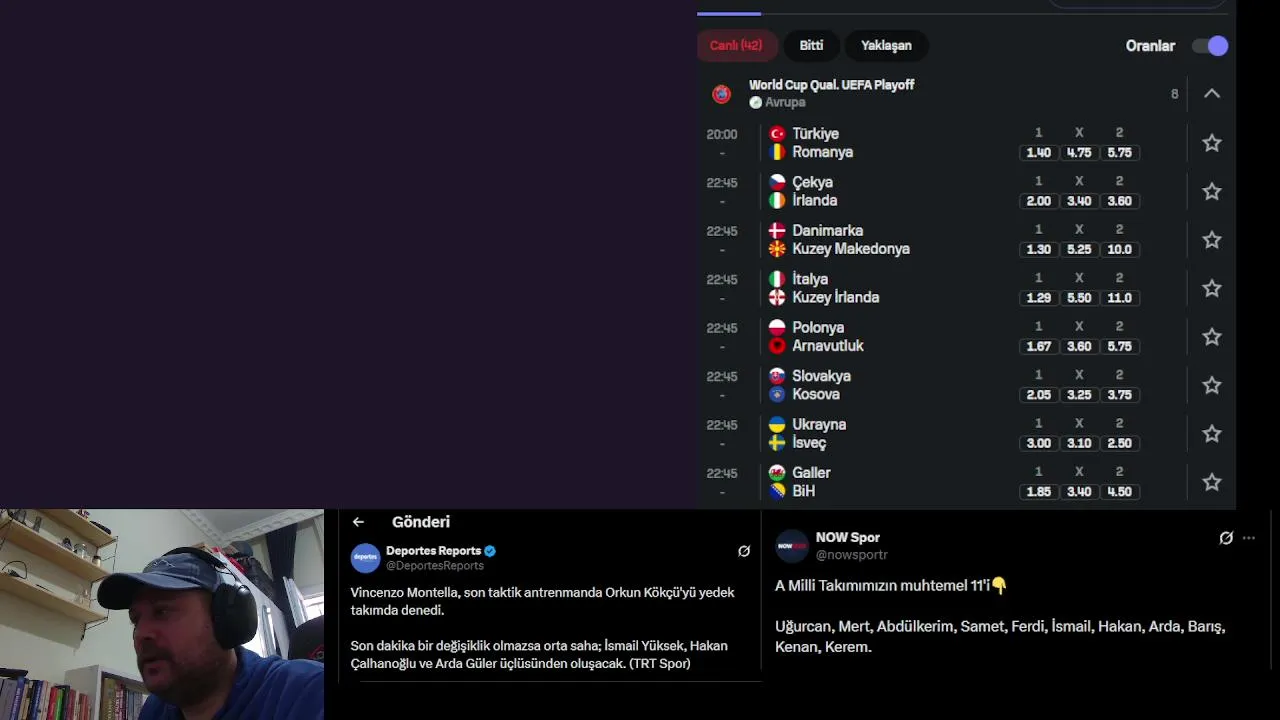
Task: Click the back arrow next to Gönderi
Action: [x=358, y=522]
